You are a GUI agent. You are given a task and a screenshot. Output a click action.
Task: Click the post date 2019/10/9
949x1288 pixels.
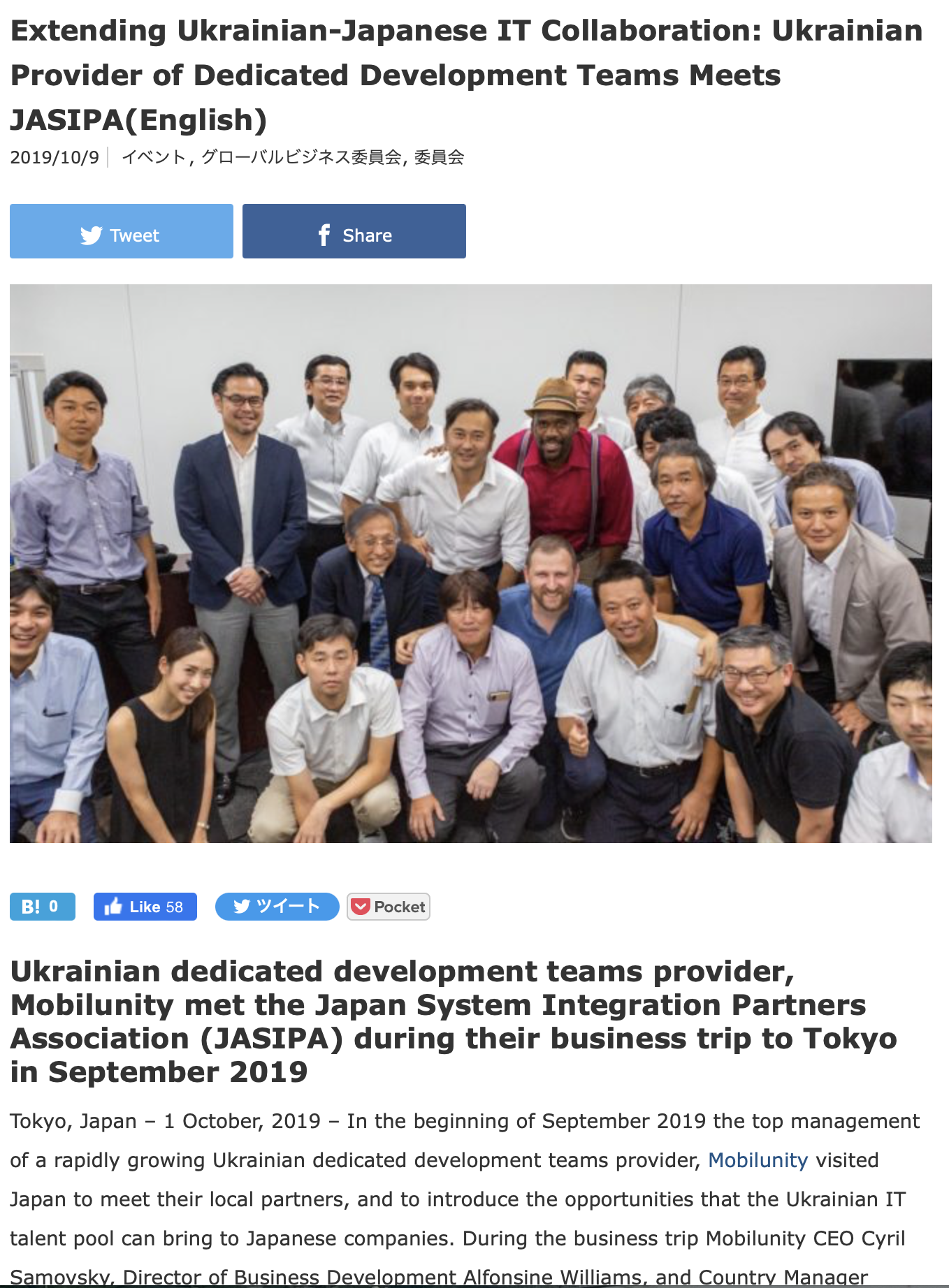tap(55, 157)
